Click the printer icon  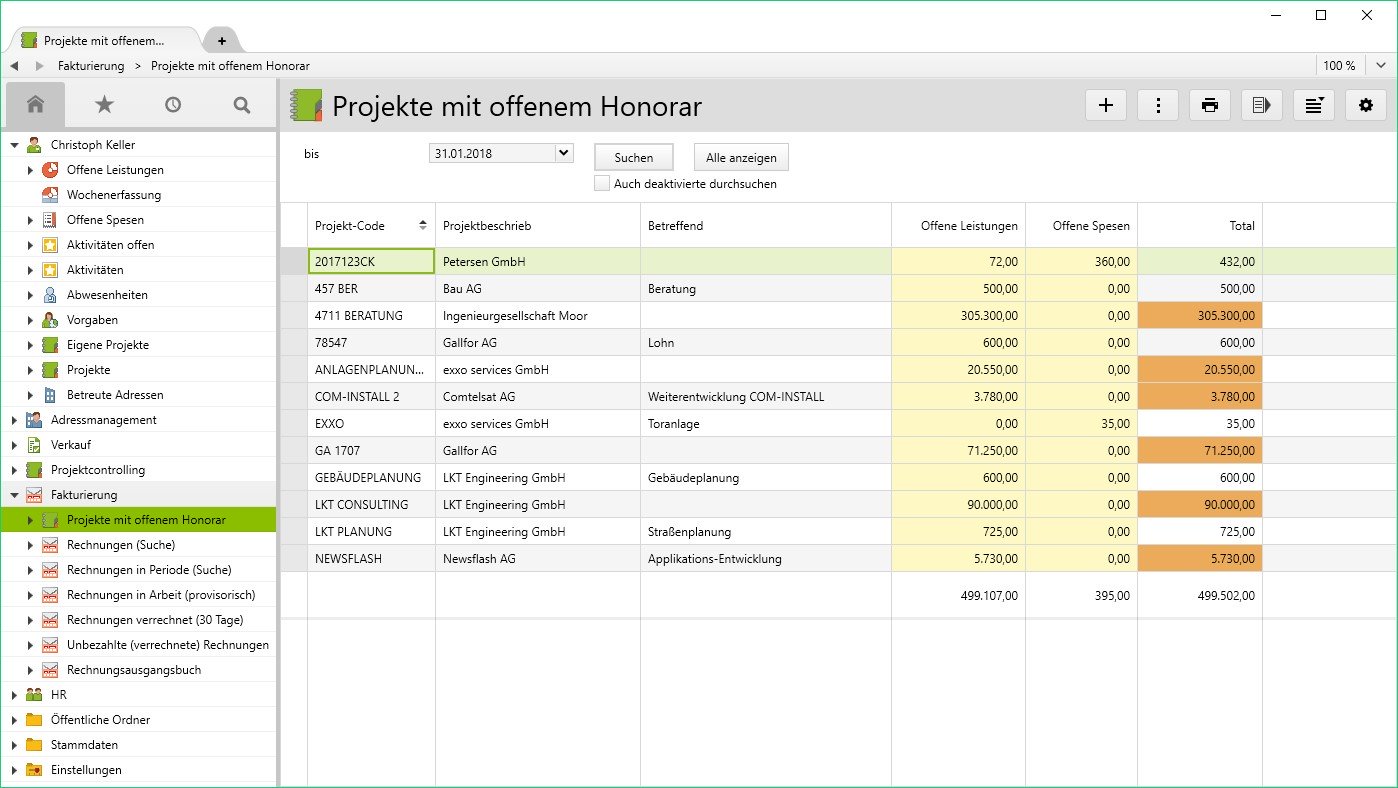(x=1210, y=105)
